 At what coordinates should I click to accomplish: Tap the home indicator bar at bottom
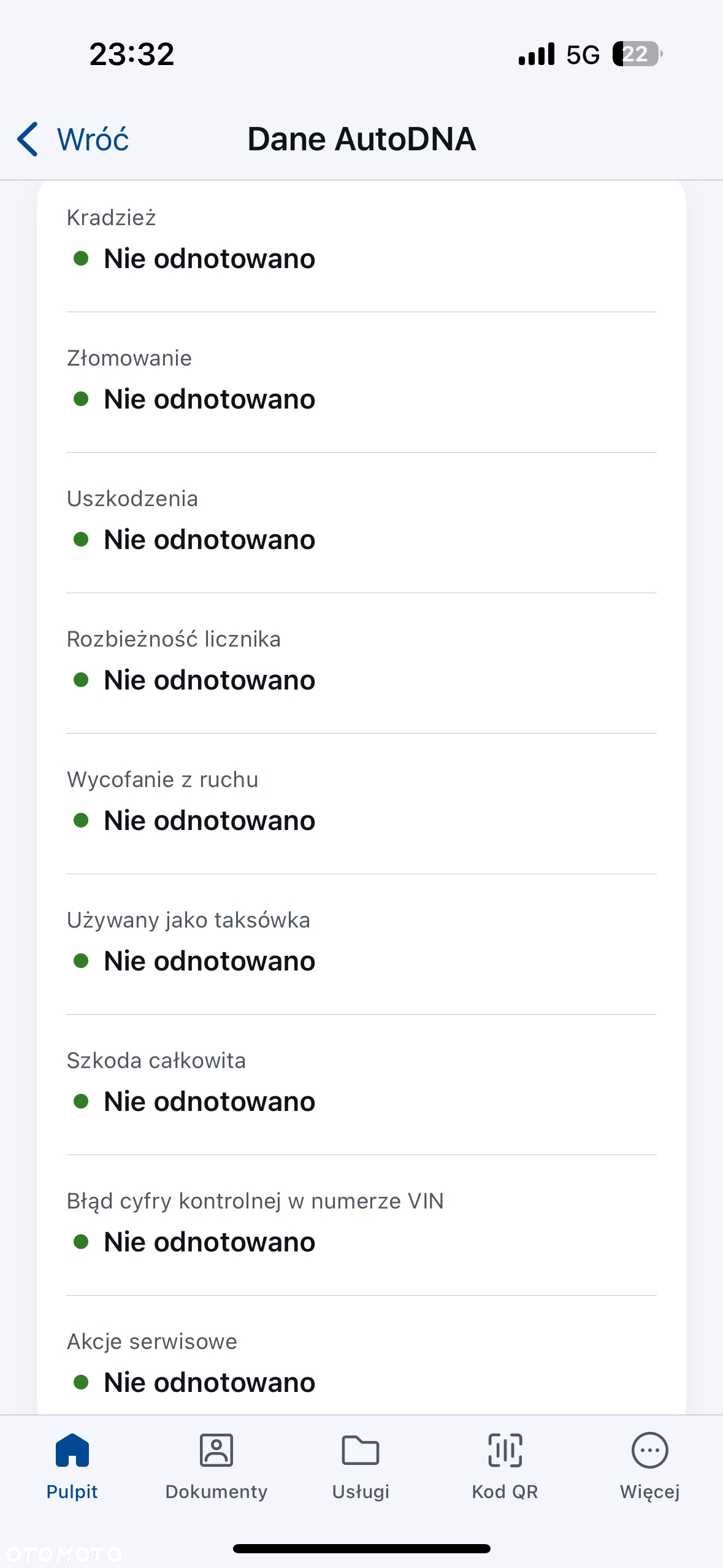(x=362, y=1548)
